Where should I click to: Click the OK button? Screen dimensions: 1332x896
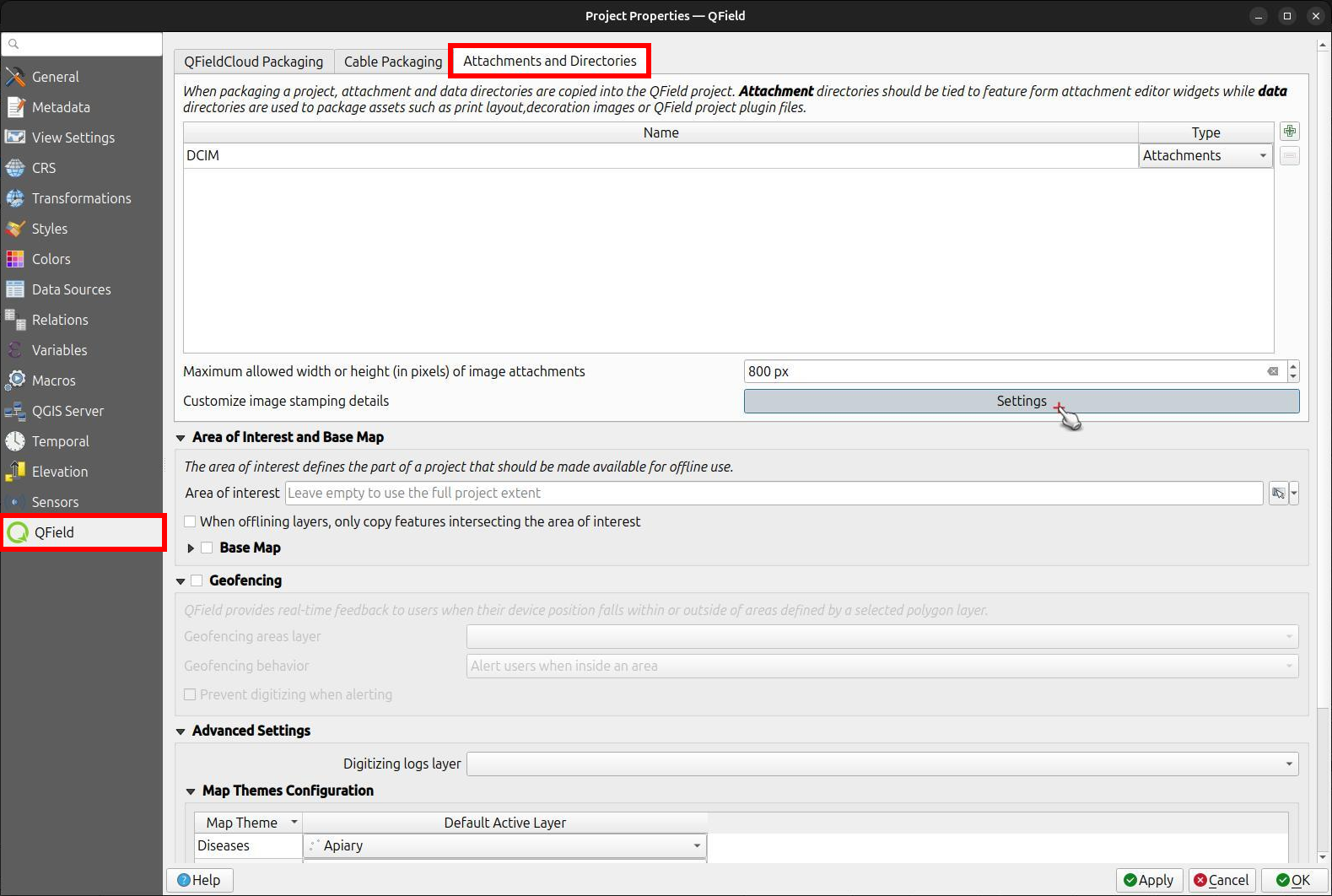[x=1293, y=880]
